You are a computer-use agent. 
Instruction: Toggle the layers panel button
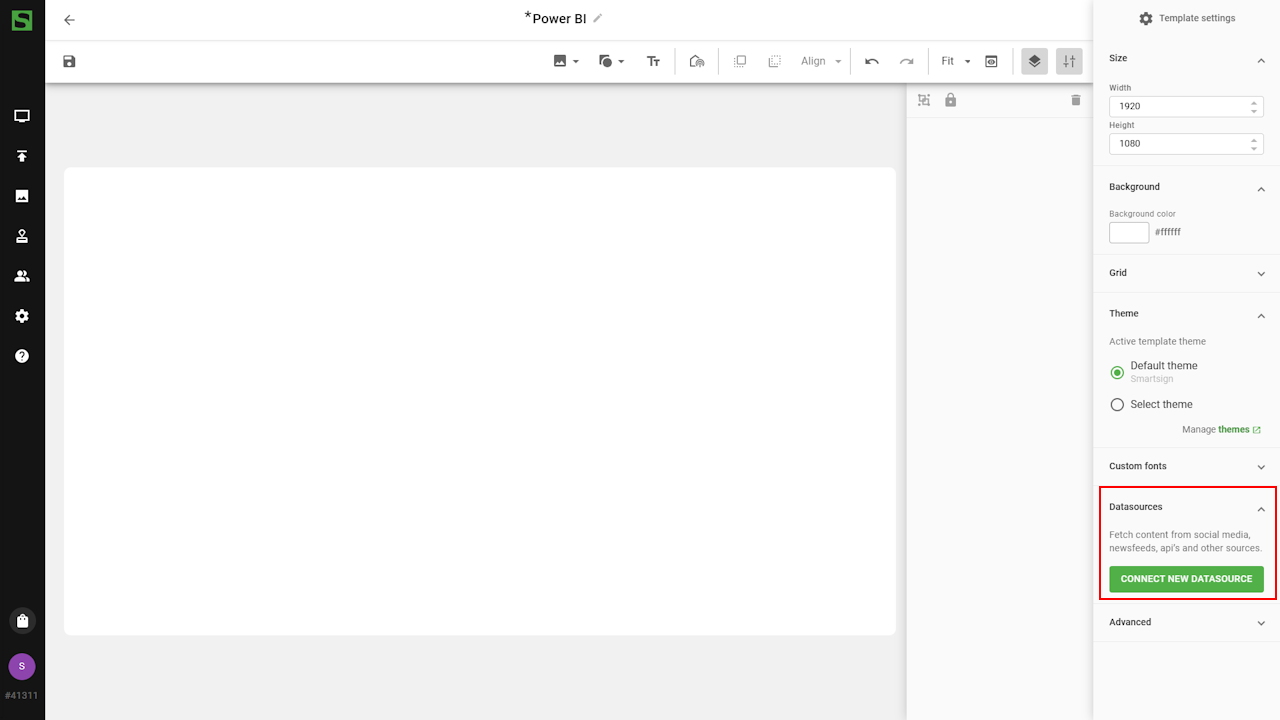(1034, 61)
